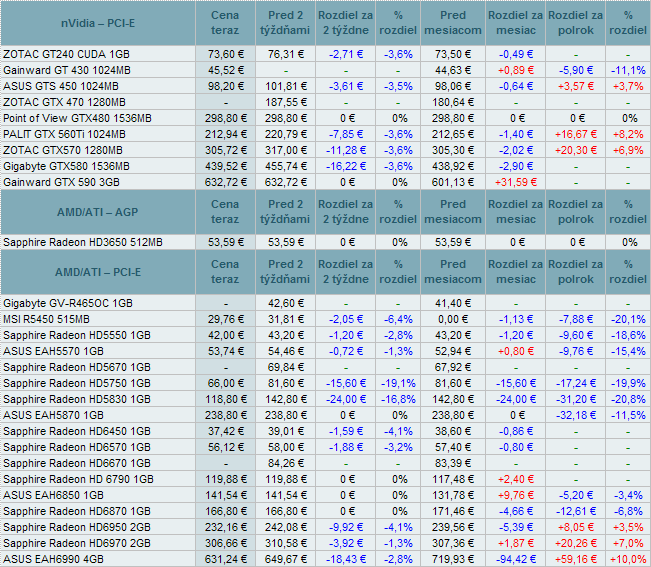Click the -20,1% percentage value
The height and width of the screenshot is (567, 651).
pos(628,319)
